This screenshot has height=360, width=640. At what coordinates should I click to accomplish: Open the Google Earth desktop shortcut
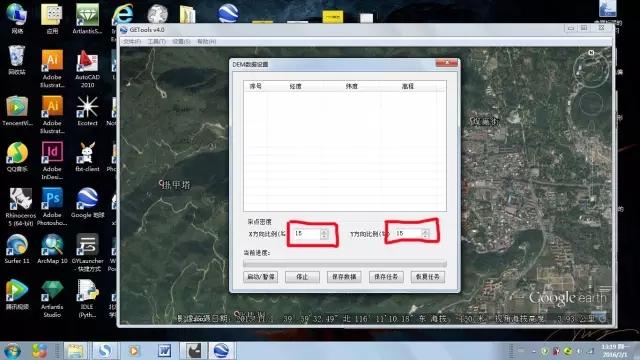87,203
